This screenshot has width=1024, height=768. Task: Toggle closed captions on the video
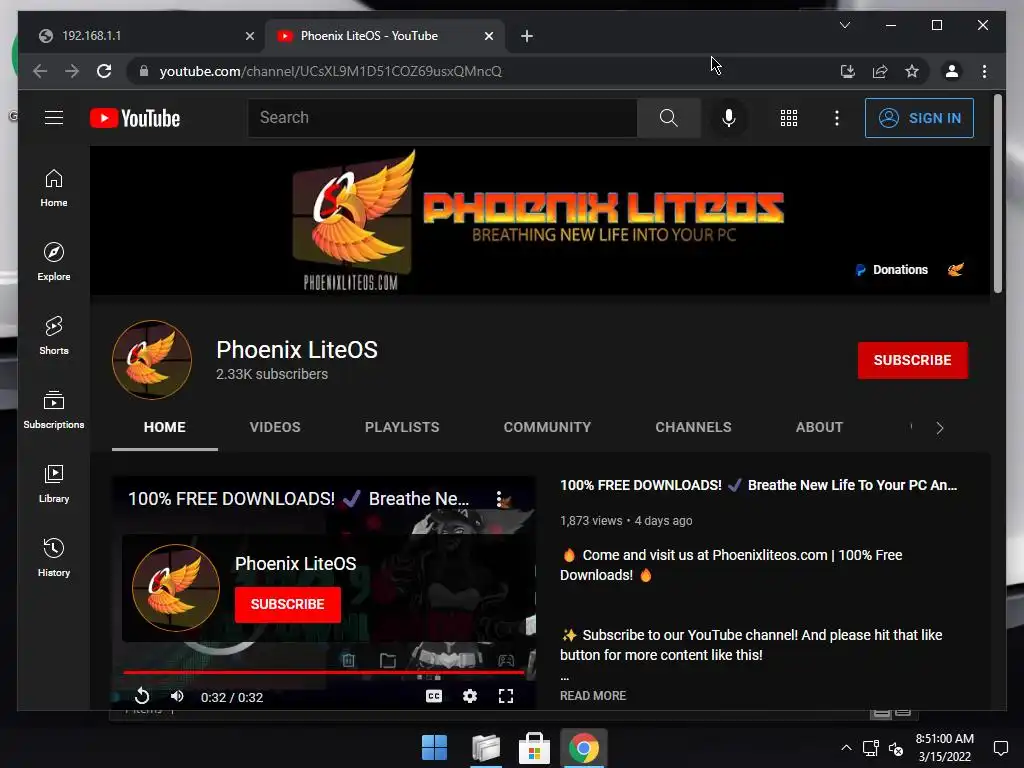point(434,696)
